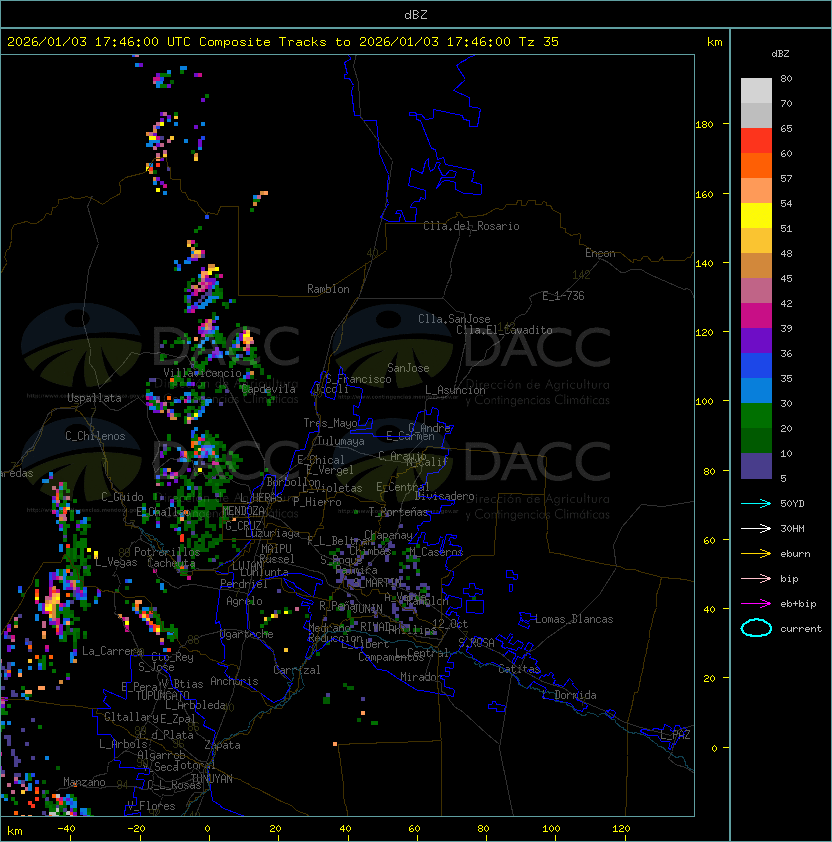
Task: Click the 'Catitas' map label
Action: pyautogui.click(x=519, y=669)
